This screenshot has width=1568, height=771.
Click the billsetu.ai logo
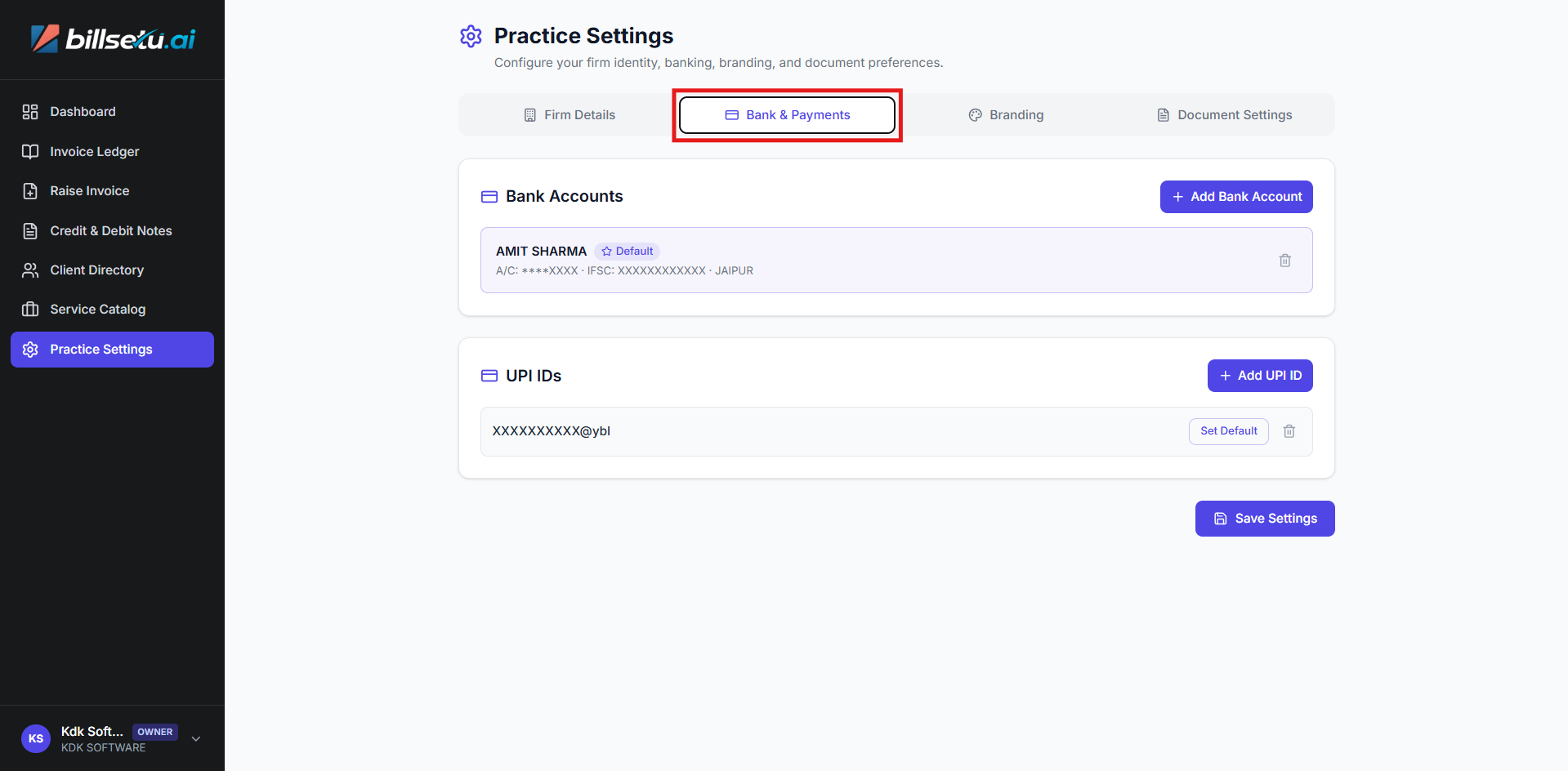point(113,38)
